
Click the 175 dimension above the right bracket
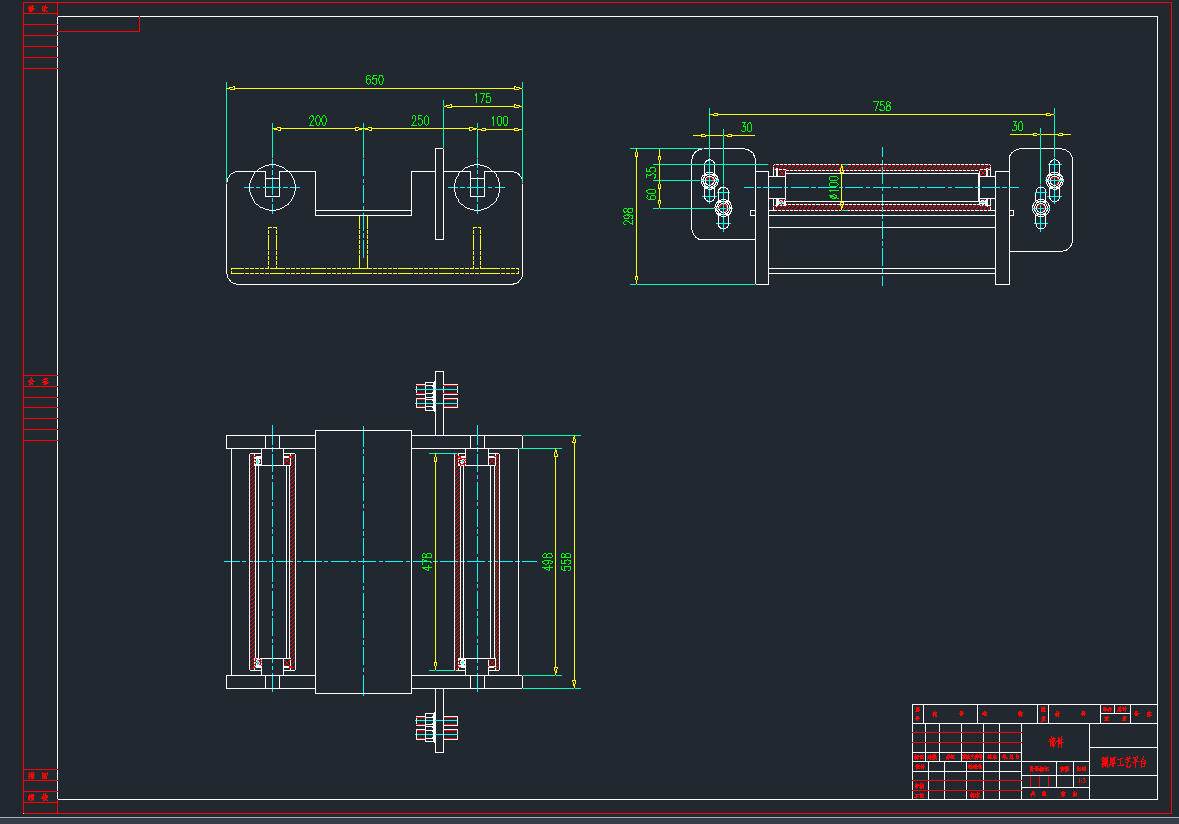[x=485, y=100]
